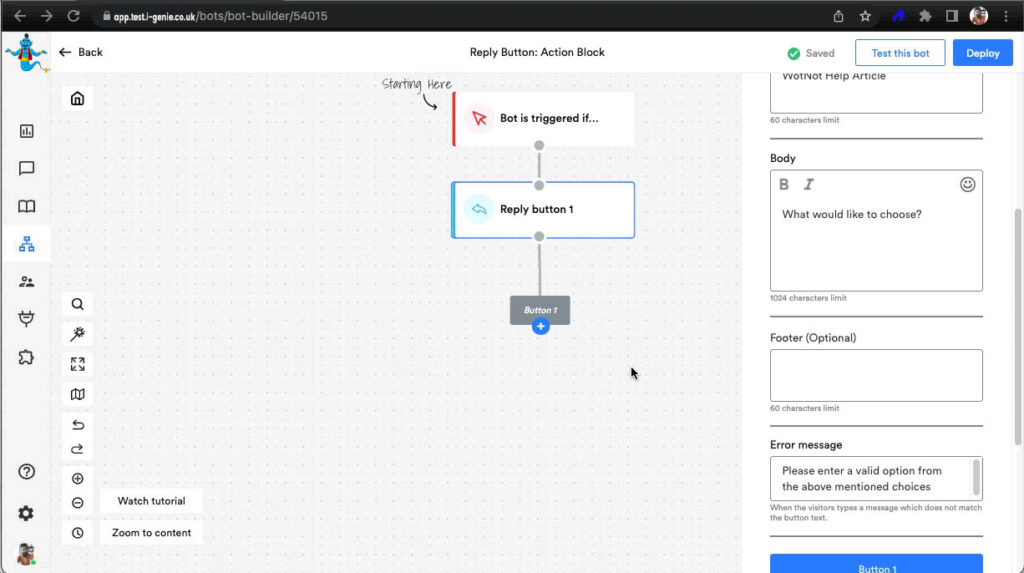Zoom in with the plus circle icon
The width and height of the screenshot is (1024, 573).
click(x=77, y=479)
